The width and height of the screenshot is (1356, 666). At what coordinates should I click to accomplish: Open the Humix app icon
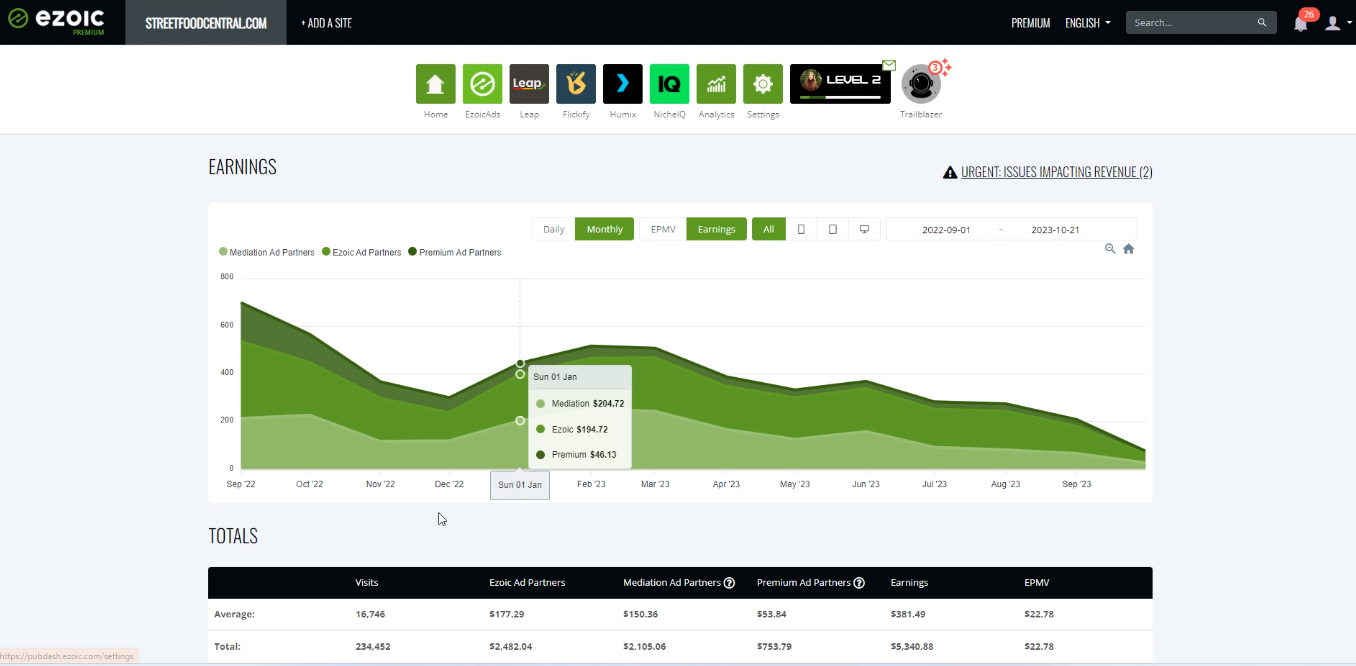(x=623, y=84)
